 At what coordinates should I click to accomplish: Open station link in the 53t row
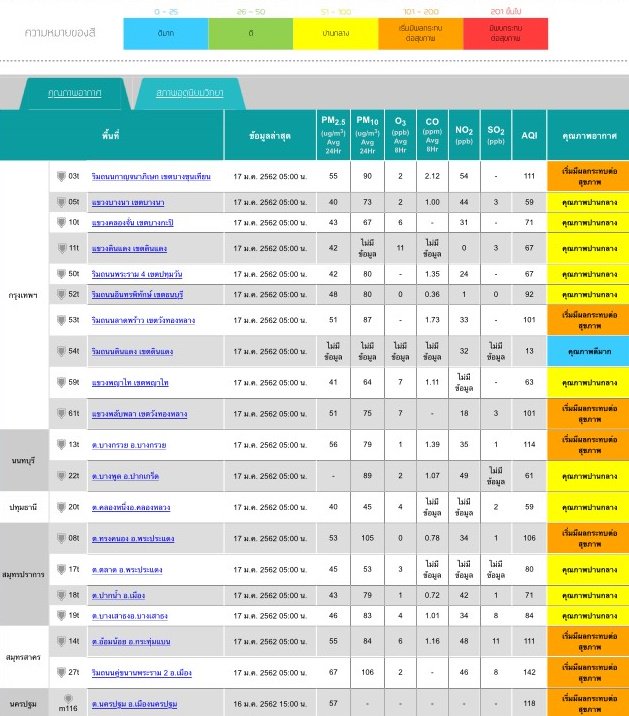click(x=143, y=320)
